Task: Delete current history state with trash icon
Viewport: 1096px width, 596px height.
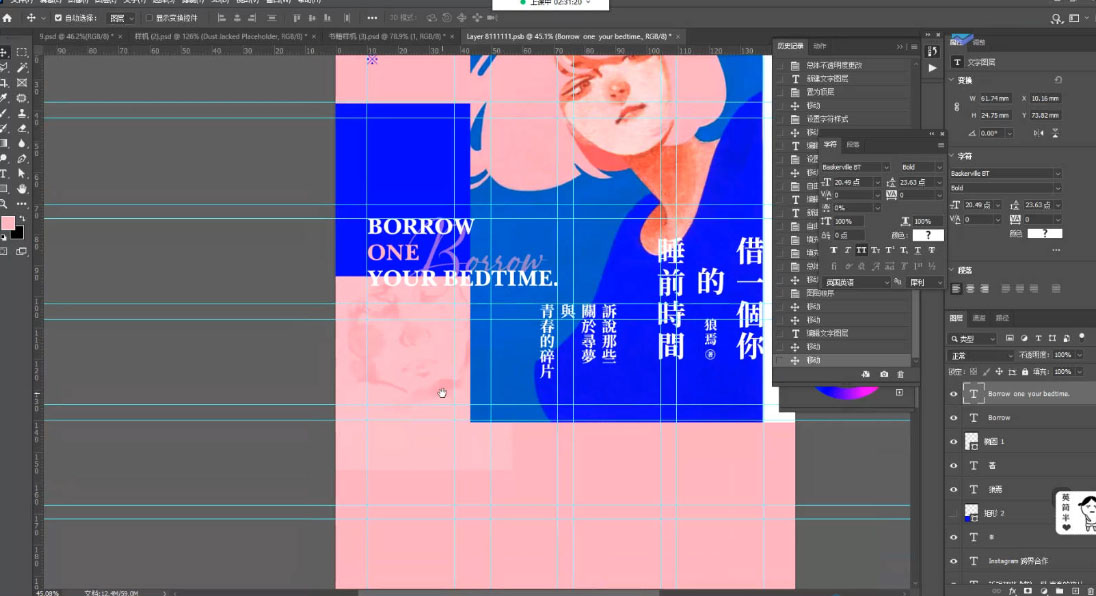Action: [x=900, y=375]
